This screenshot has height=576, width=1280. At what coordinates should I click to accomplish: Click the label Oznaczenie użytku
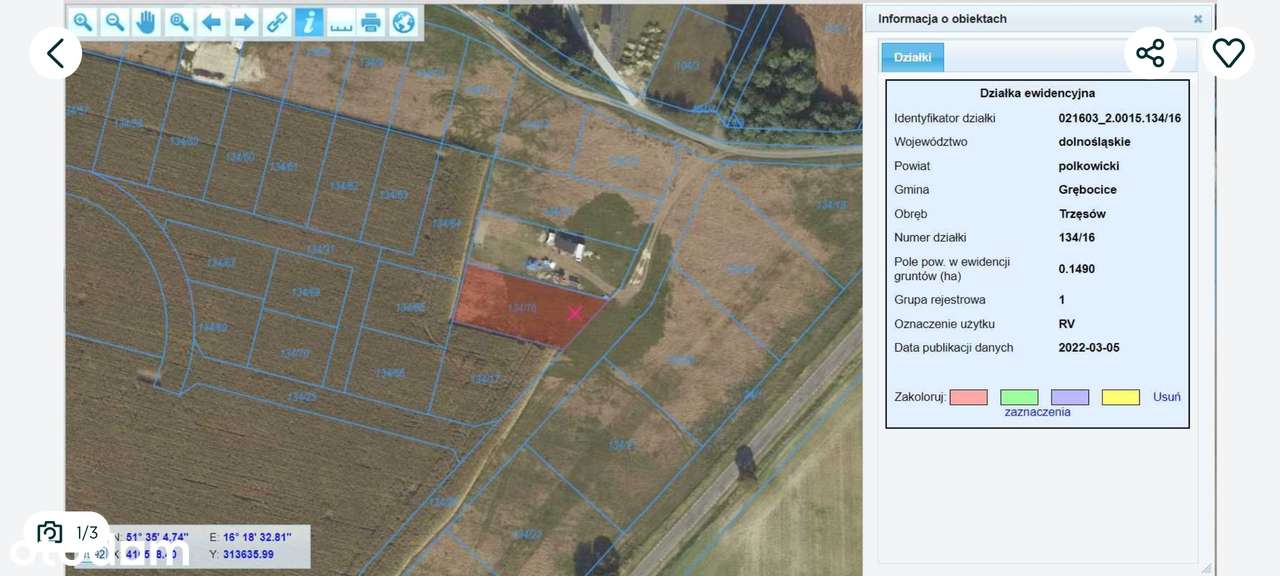point(944,324)
